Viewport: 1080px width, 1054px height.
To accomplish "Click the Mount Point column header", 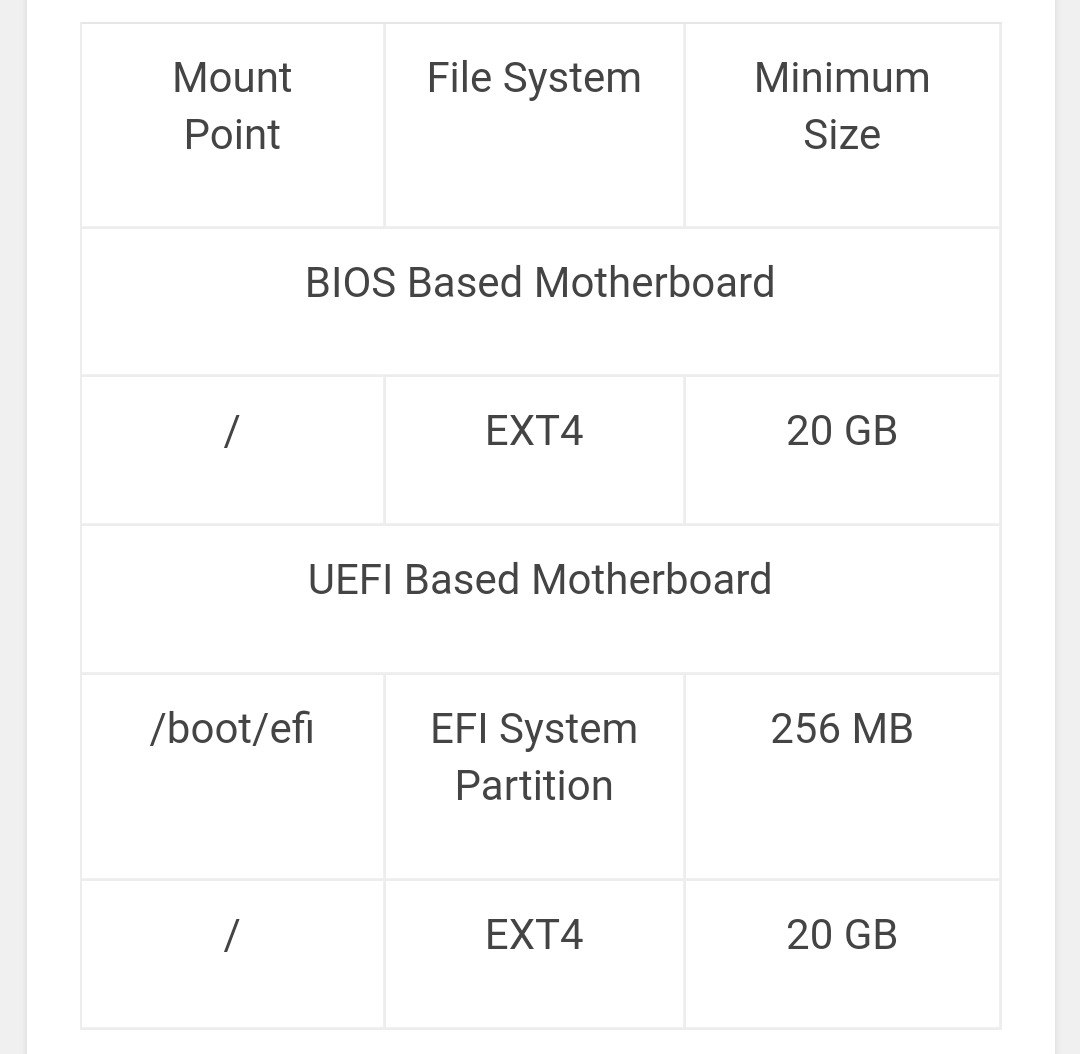I will coord(232,106).
